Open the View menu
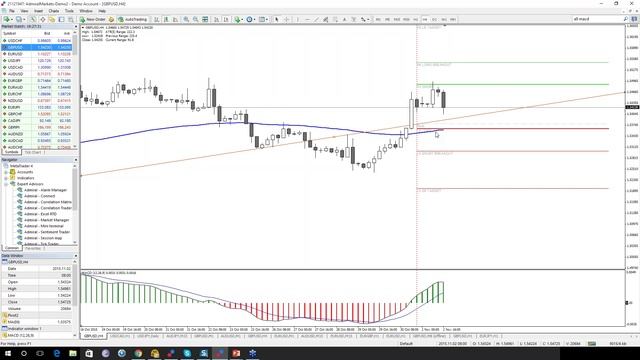Viewport: 640px width, 360px height. coord(24,11)
